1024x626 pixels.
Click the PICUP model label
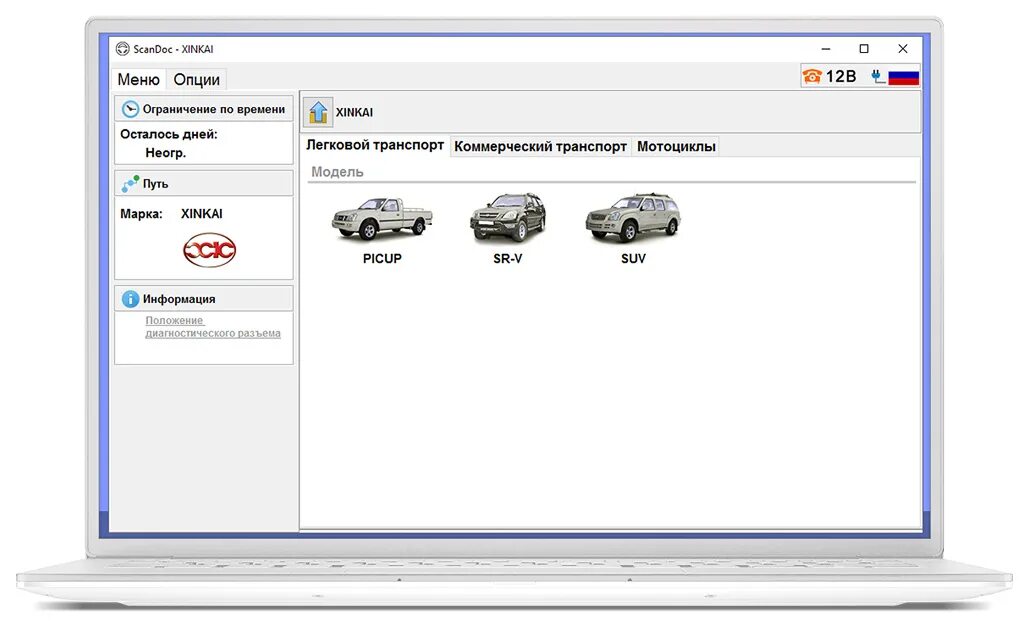382,258
